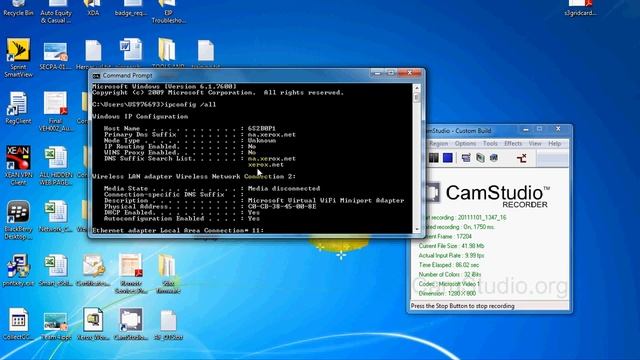Image resolution: width=640 pixels, height=360 pixels.
Task: Select the Xerox We... file icon
Action: point(93,324)
